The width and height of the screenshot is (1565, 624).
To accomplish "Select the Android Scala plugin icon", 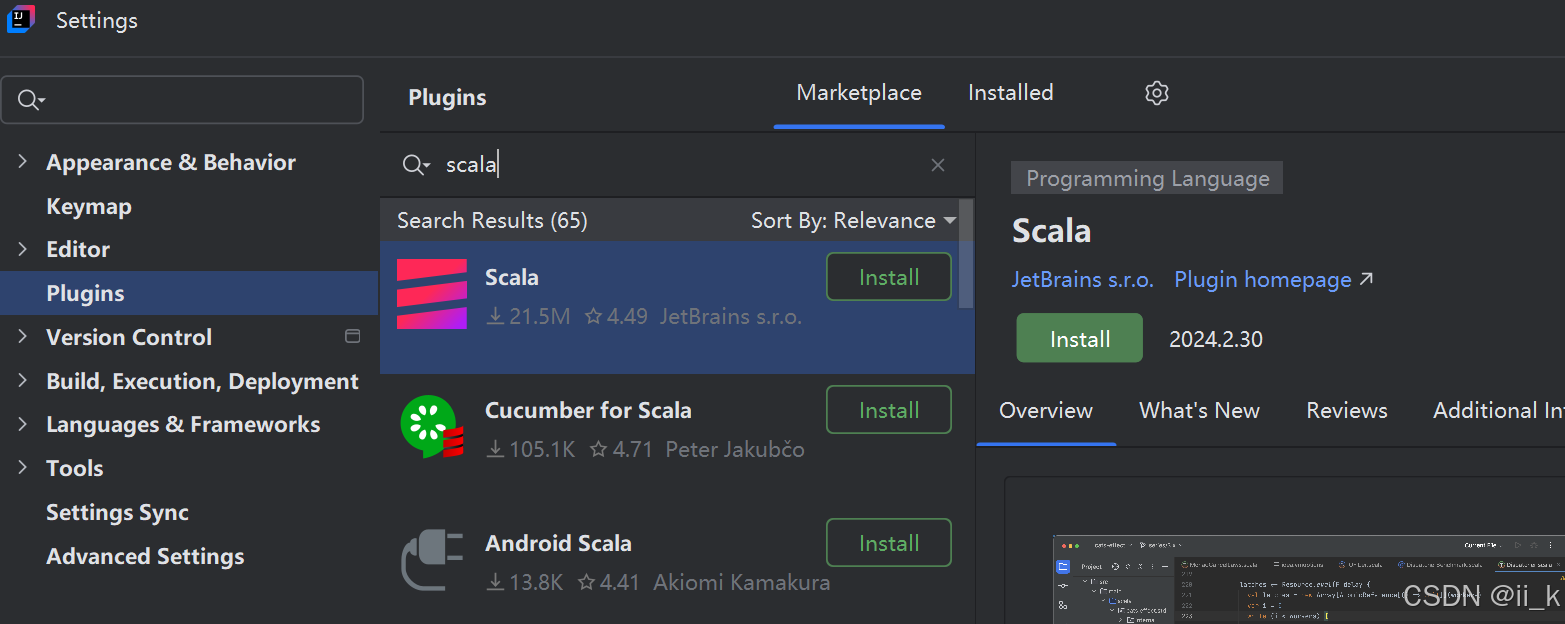I will (x=430, y=560).
